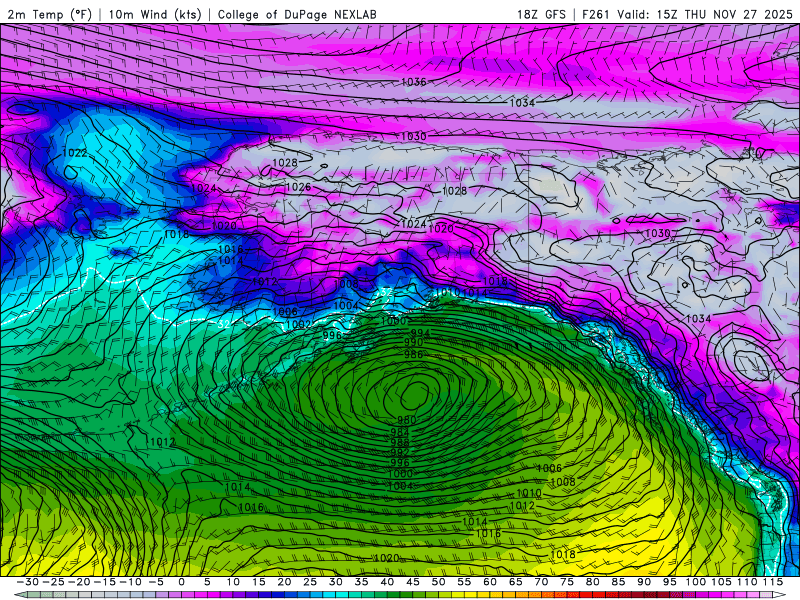Click the 45 value on the temperature scale
Viewport: 800px width, 600px height.
pos(413,582)
